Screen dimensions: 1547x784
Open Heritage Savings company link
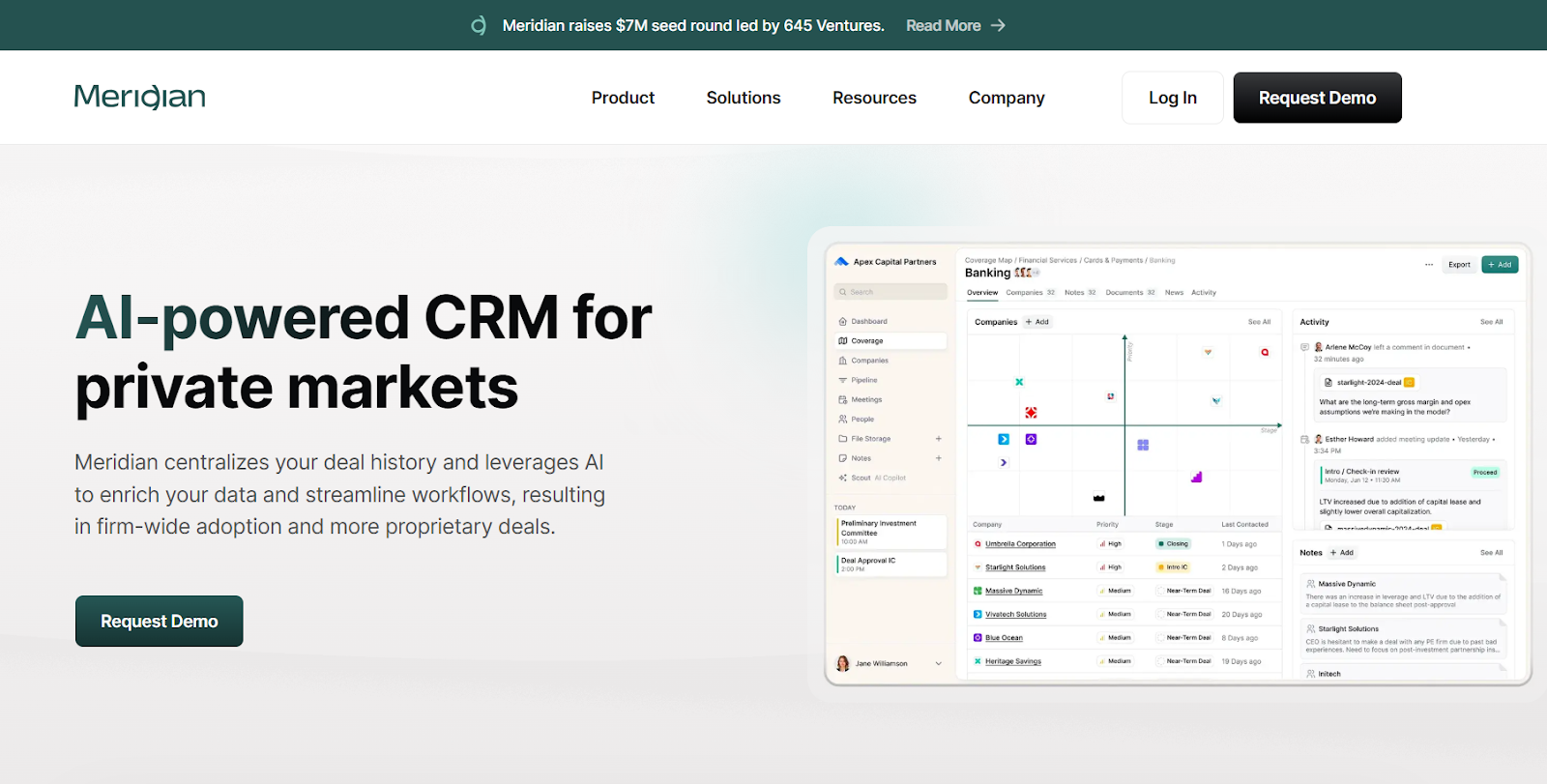click(1013, 661)
